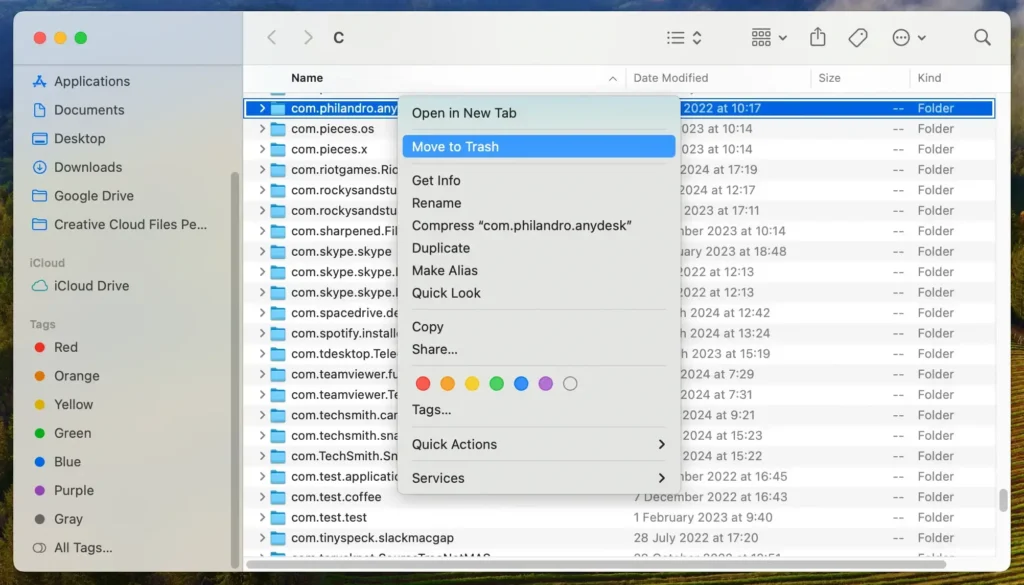Go forward with the right chevron button

(x=308, y=37)
